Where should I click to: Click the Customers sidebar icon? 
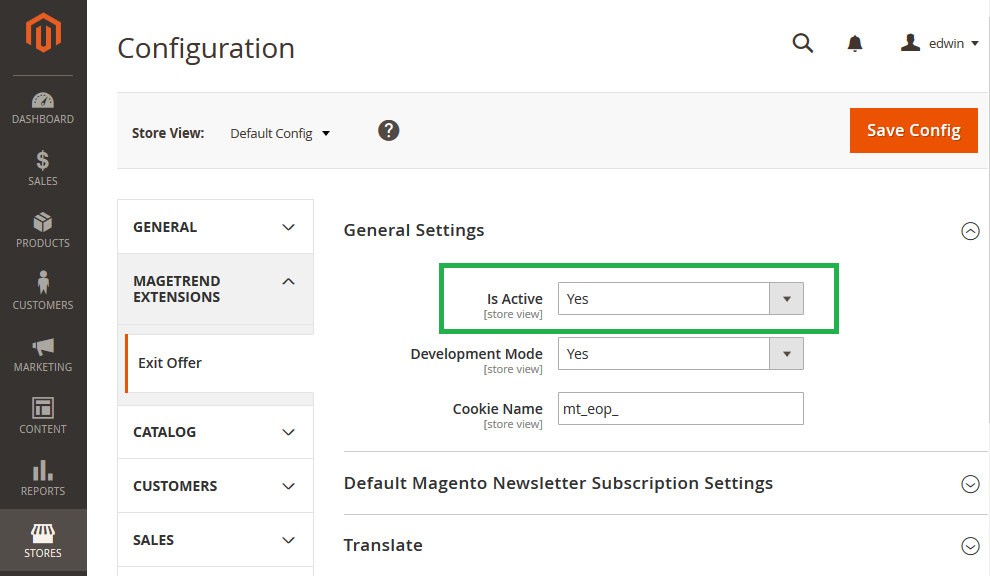(x=43, y=293)
